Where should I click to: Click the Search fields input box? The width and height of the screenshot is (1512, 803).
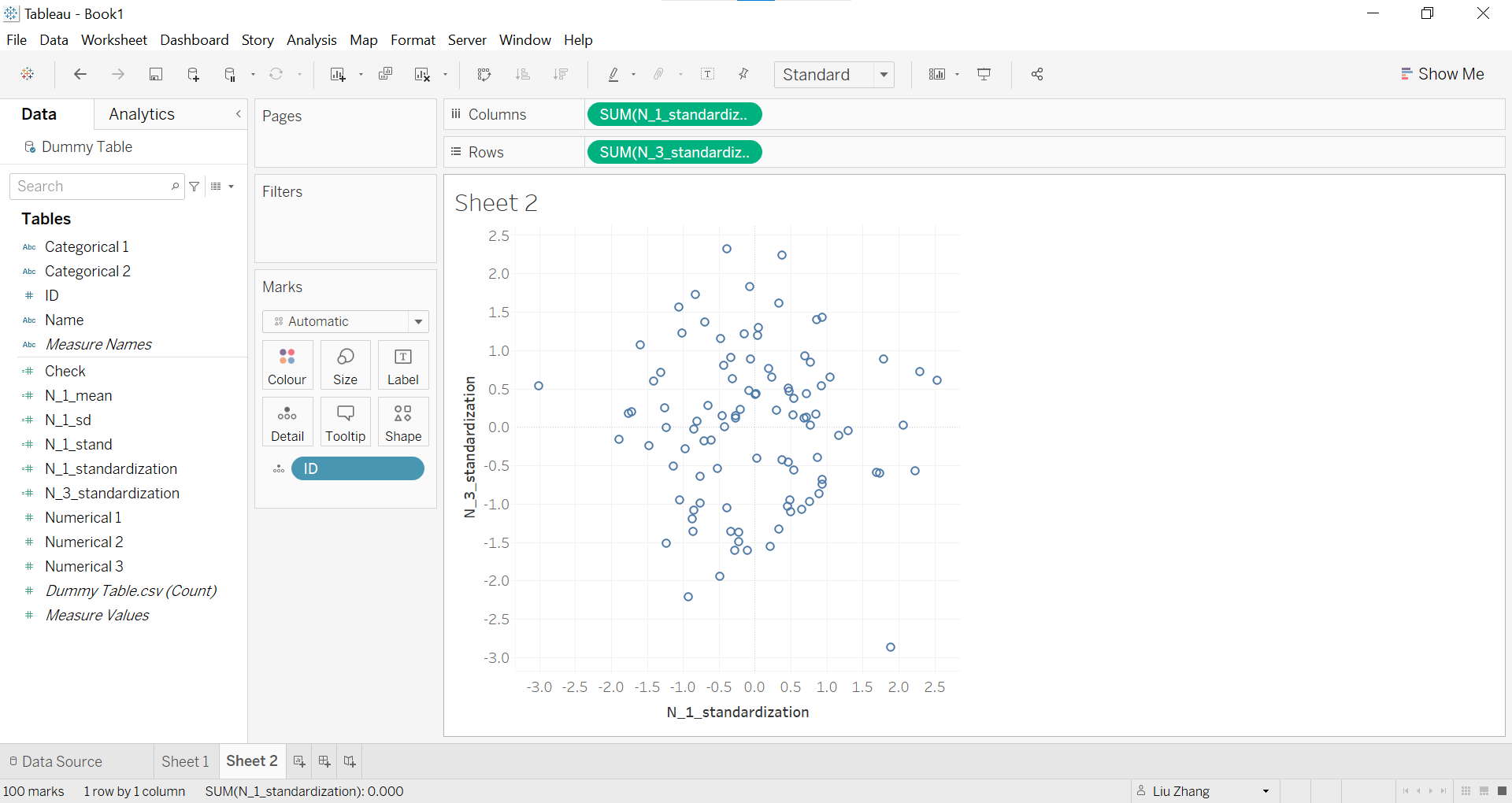[97, 187]
